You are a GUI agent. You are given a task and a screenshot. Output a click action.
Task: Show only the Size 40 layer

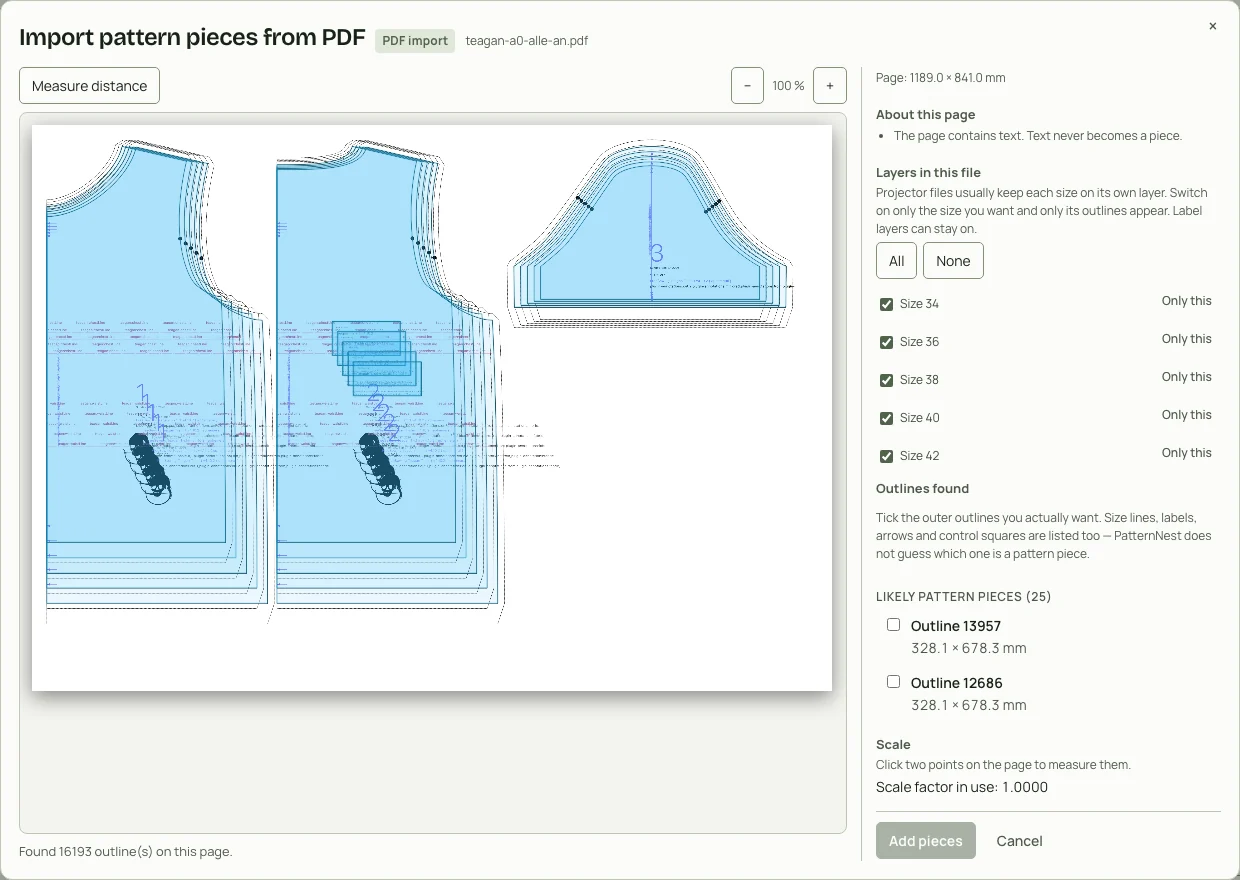click(1186, 415)
